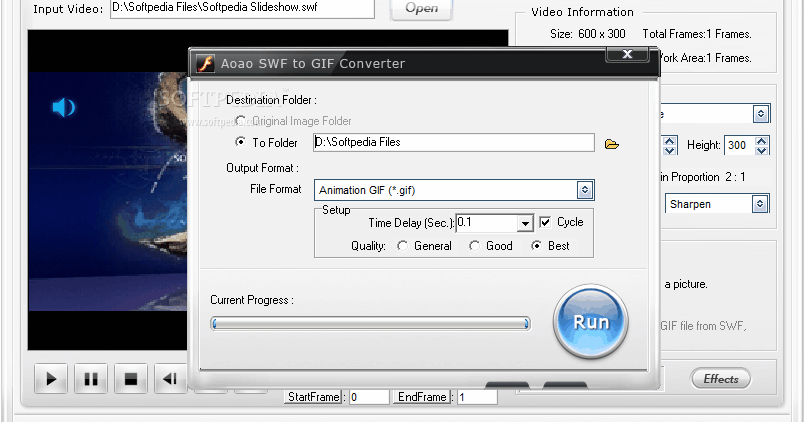Edit the destination folder path field
The width and height of the screenshot is (804, 422).
(x=454, y=143)
